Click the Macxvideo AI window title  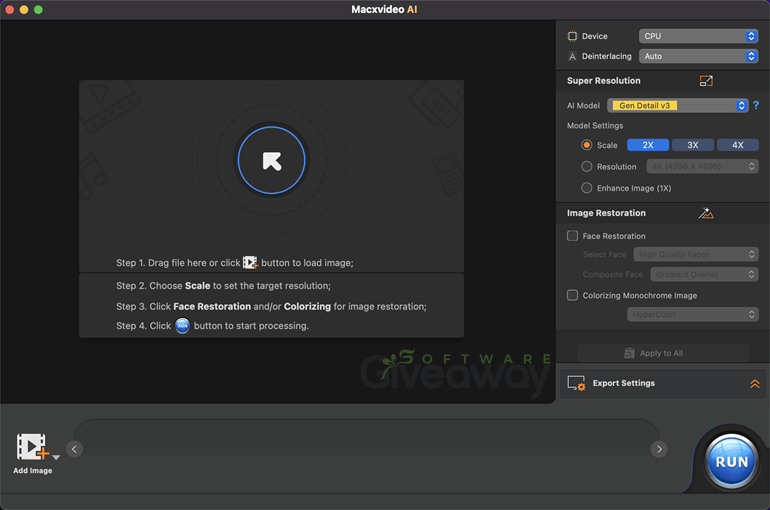[x=384, y=9]
